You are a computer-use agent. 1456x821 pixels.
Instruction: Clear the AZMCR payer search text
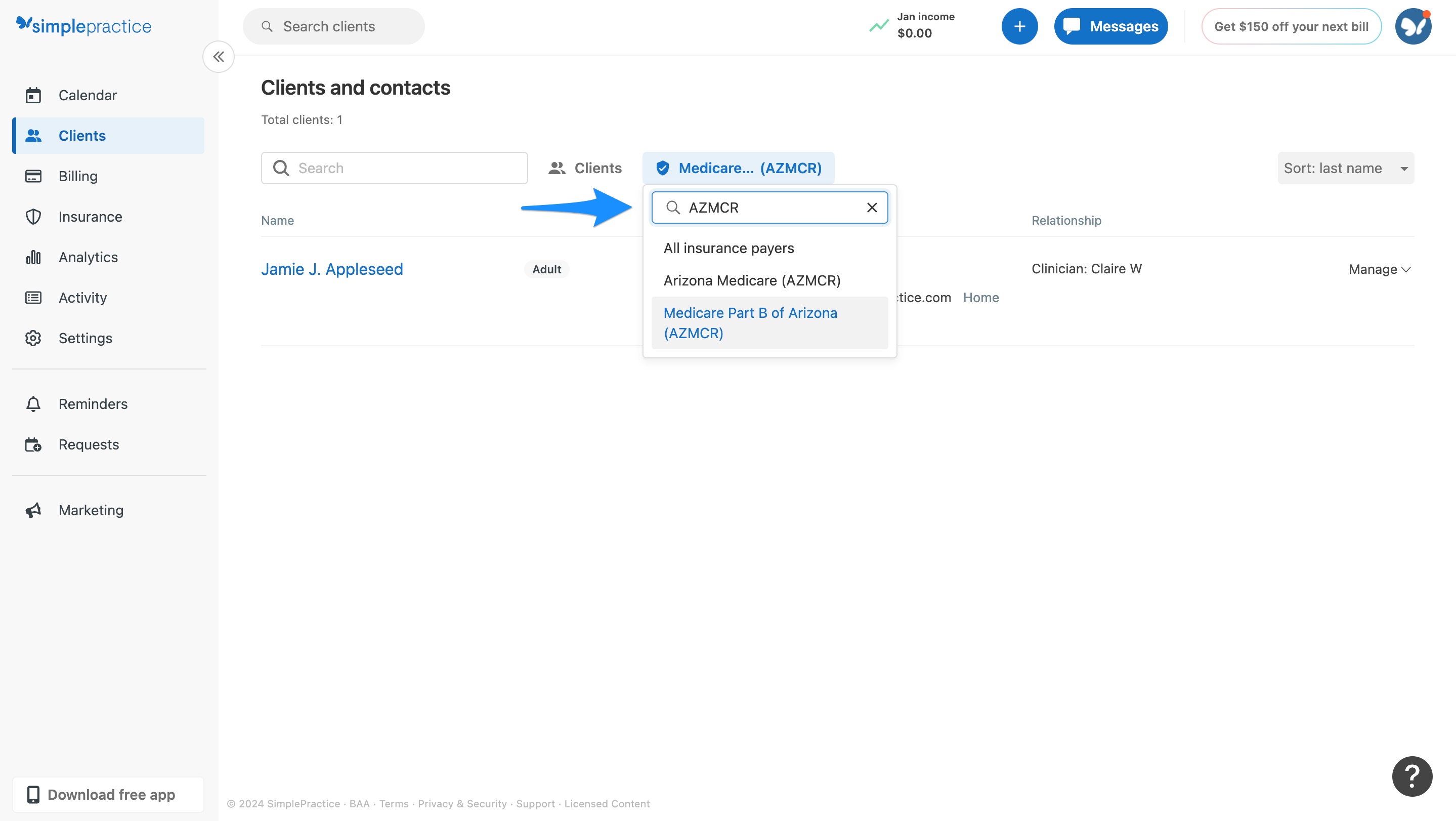pos(872,208)
